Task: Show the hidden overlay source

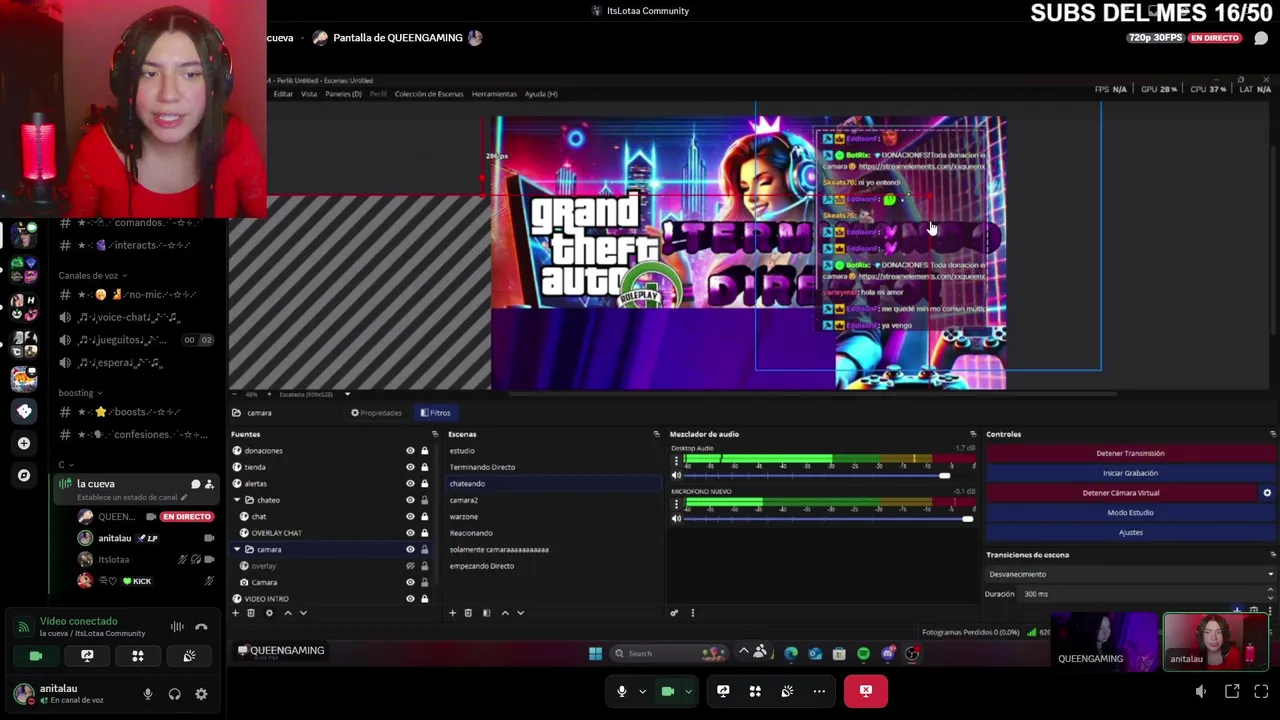Action: pos(410,566)
